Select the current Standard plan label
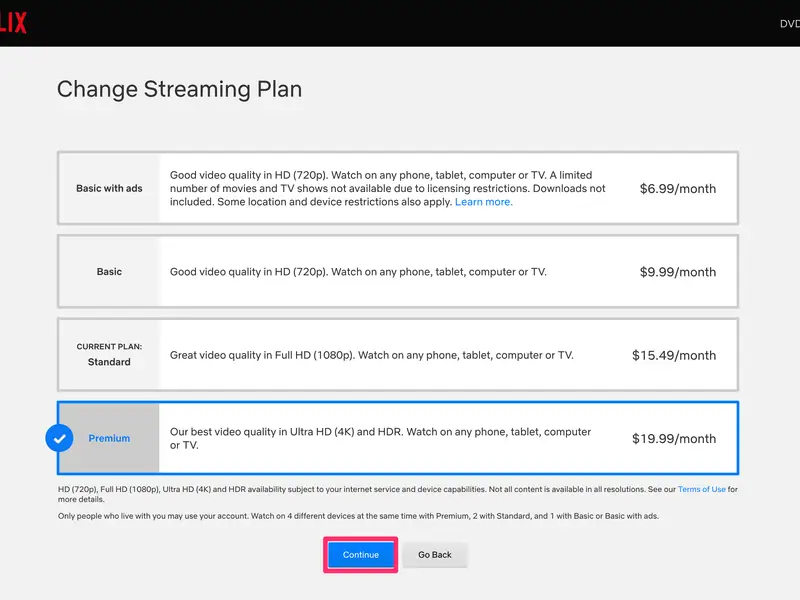This screenshot has width=800, height=600. pos(109,355)
